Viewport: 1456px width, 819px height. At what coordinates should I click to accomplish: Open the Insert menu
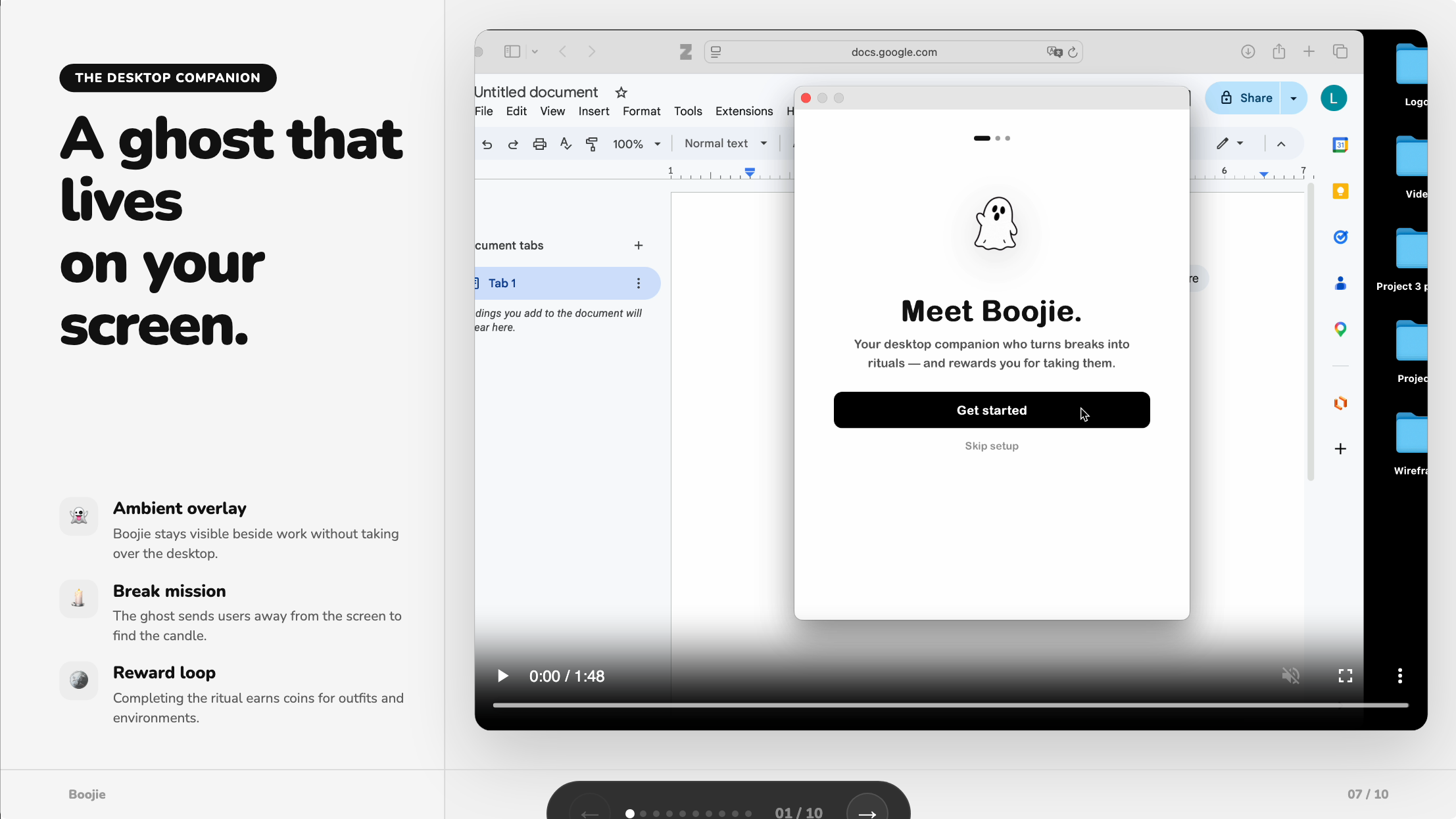point(594,111)
